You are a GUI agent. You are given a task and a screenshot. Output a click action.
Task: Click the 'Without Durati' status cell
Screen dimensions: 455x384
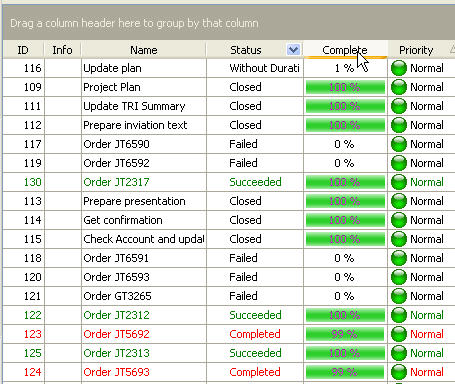click(x=255, y=68)
